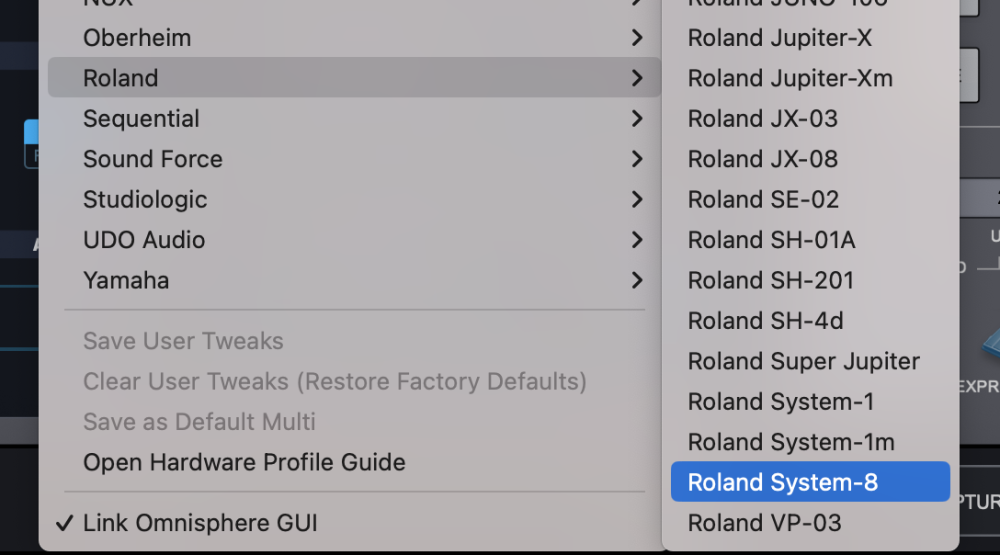Image resolution: width=1000 pixels, height=555 pixels.
Task: Expand the Studiologic submenu chevron
Action: pyautogui.click(x=637, y=200)
